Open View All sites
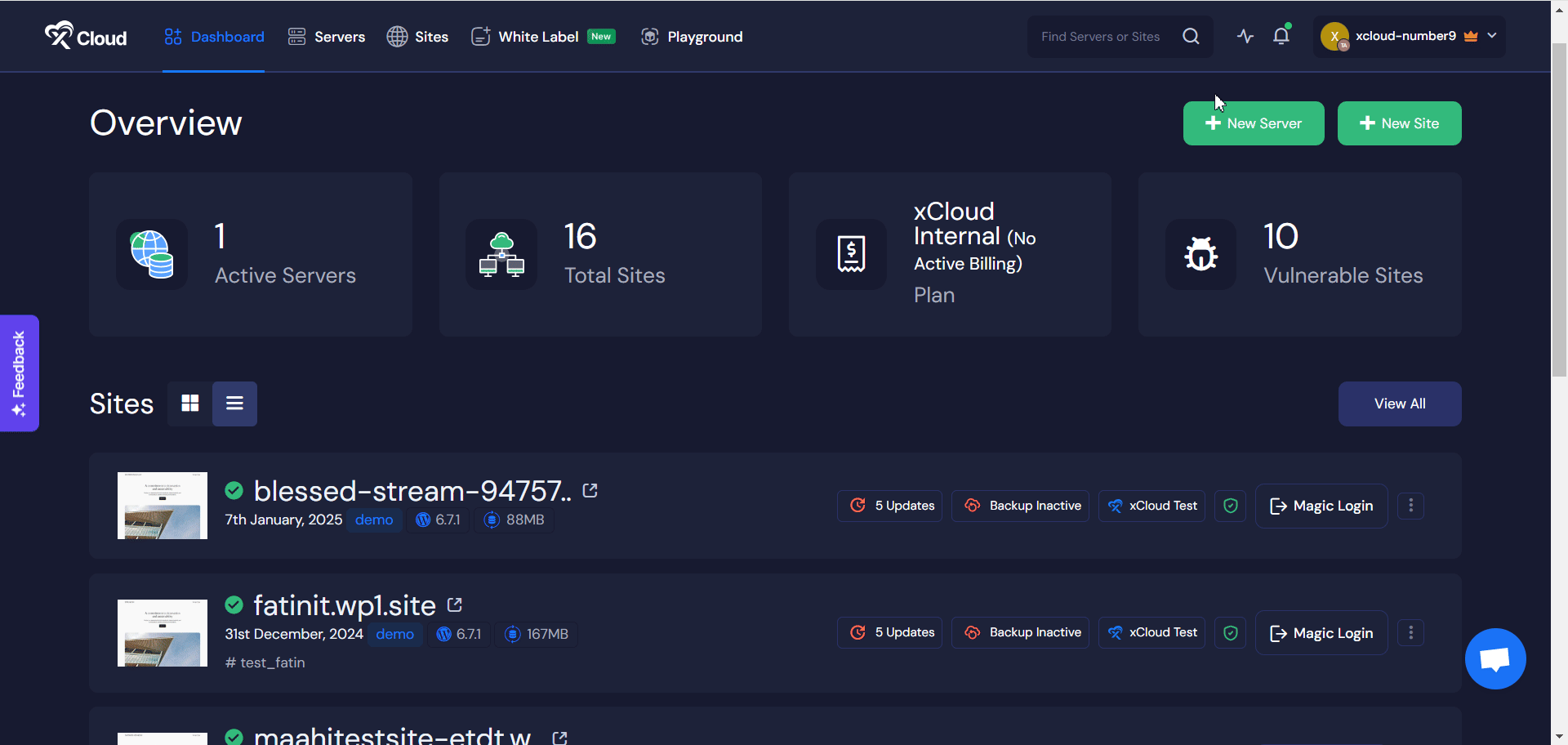The height and width of the screenshot is (745, 1568). point(1399,403)
